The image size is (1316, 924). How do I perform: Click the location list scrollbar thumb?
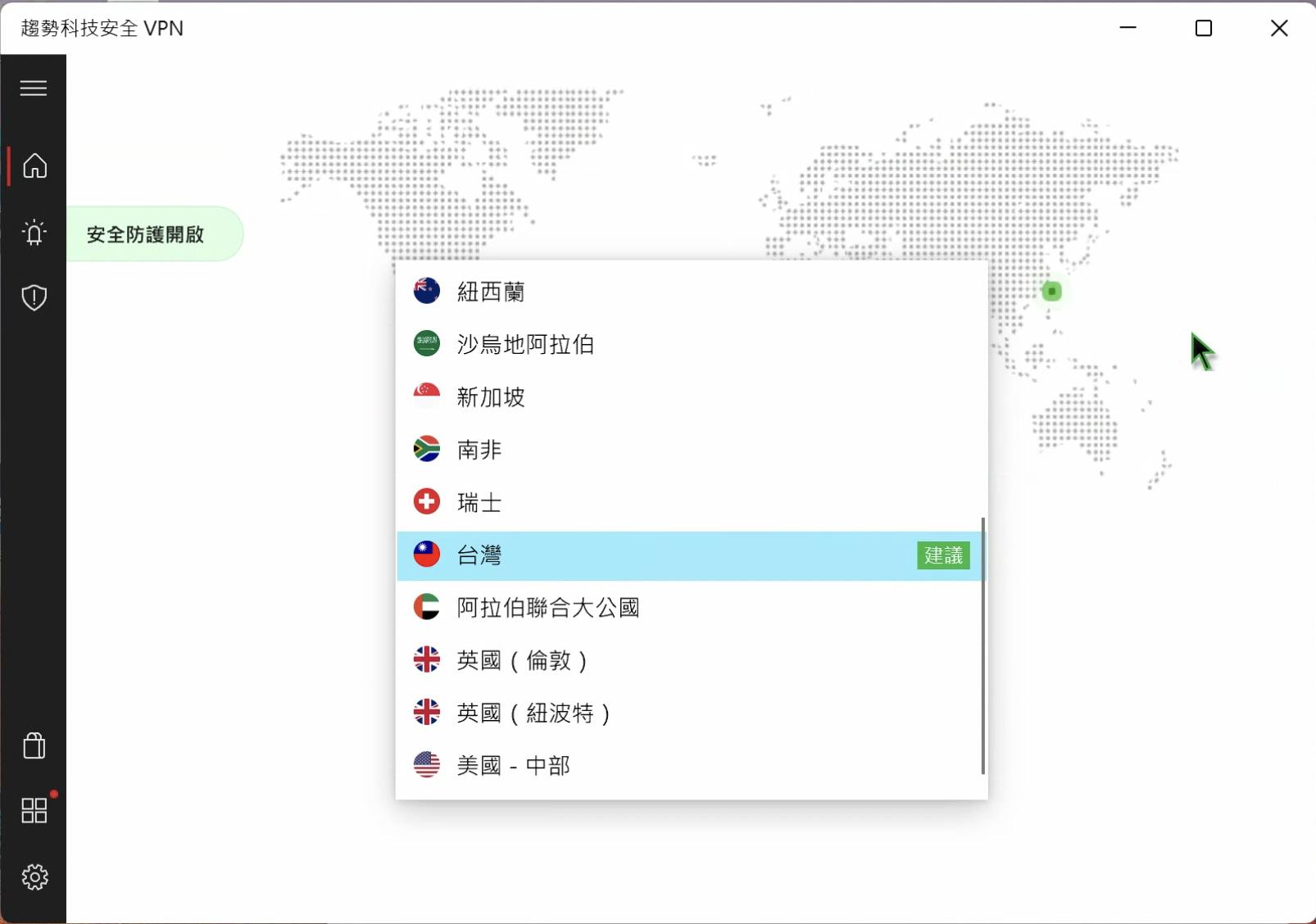pos(982,645)
